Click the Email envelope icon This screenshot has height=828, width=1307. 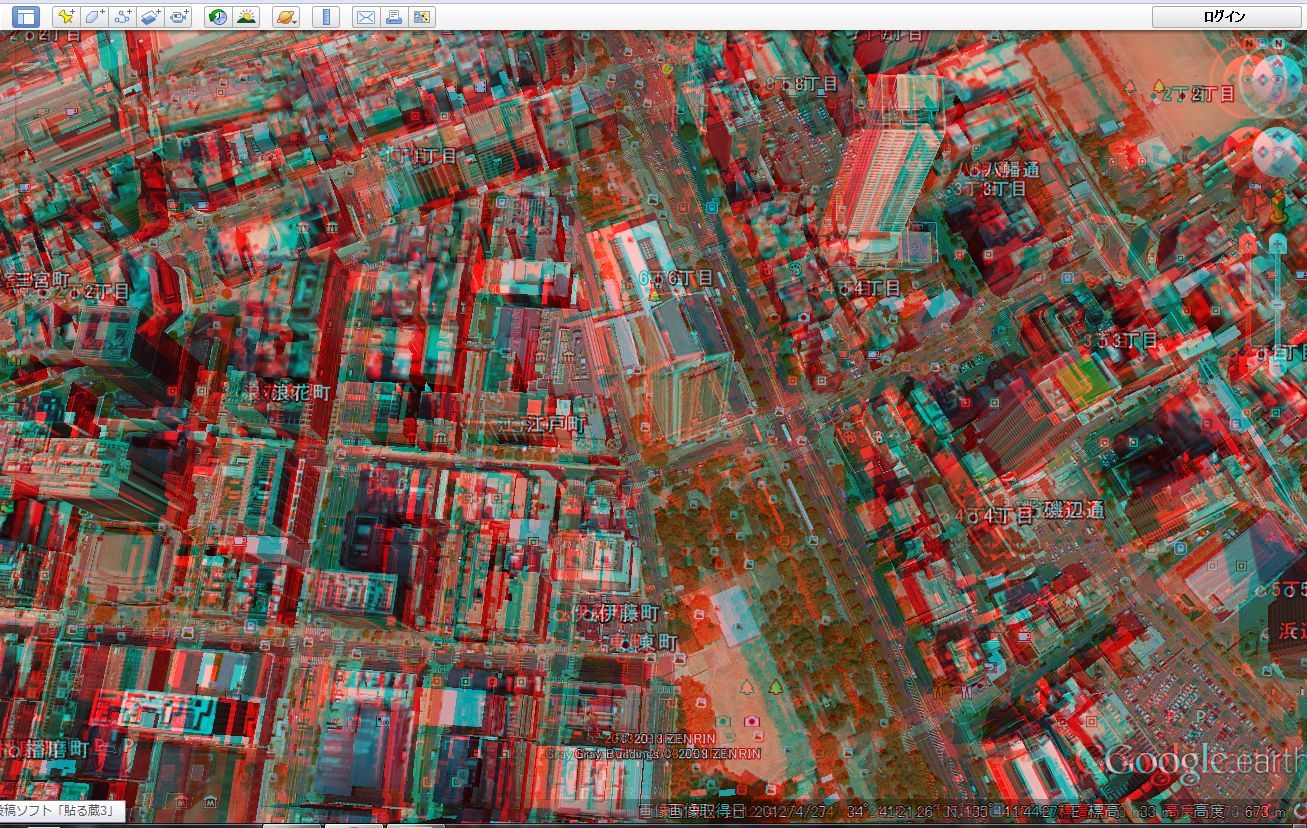[x=366, y=16]
